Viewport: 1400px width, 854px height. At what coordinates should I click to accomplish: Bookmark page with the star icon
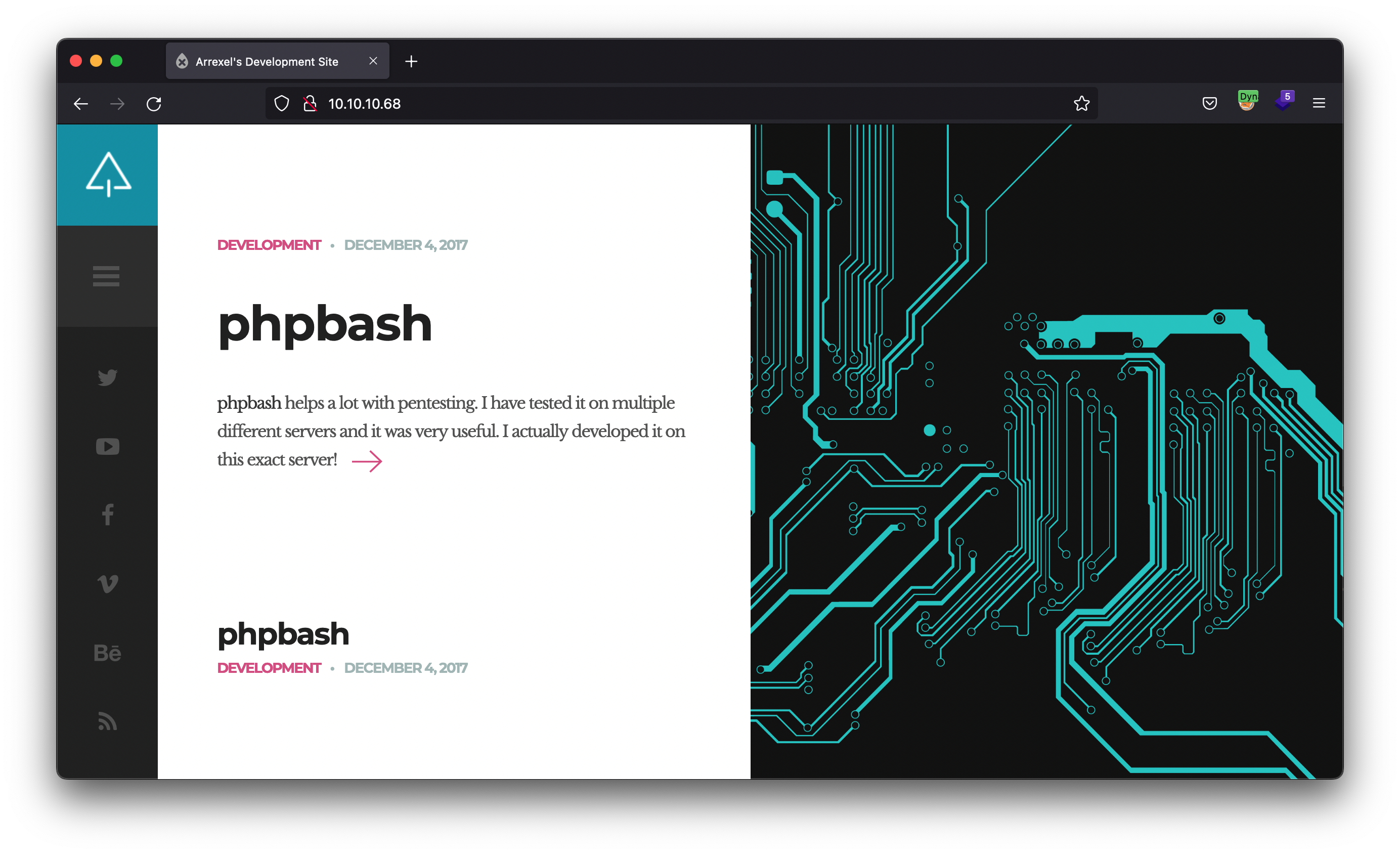[1081, 103]
